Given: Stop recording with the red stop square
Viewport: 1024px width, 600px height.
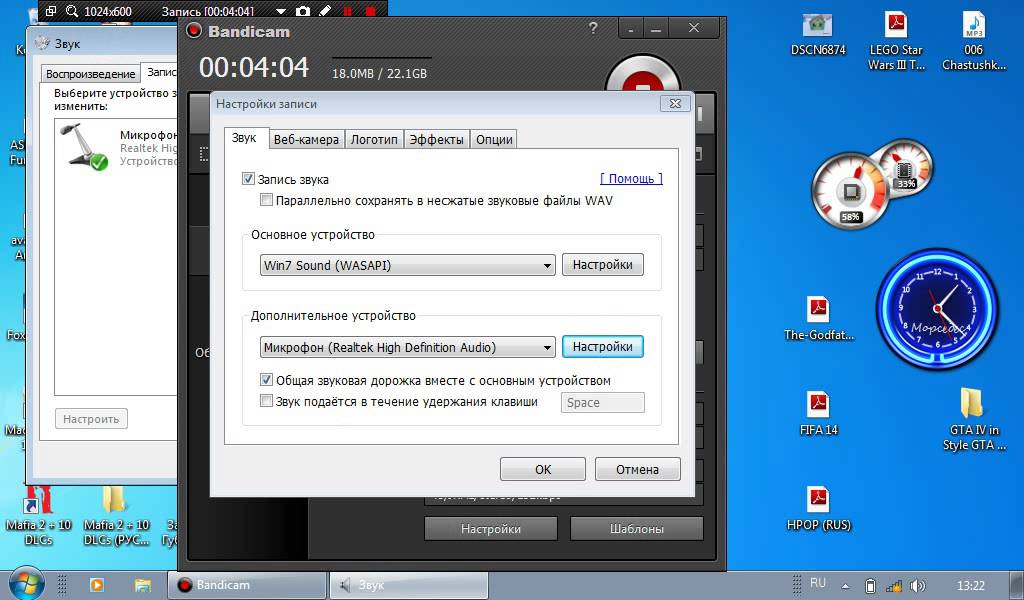Looking at the screenshot, I should click(370, 10).
